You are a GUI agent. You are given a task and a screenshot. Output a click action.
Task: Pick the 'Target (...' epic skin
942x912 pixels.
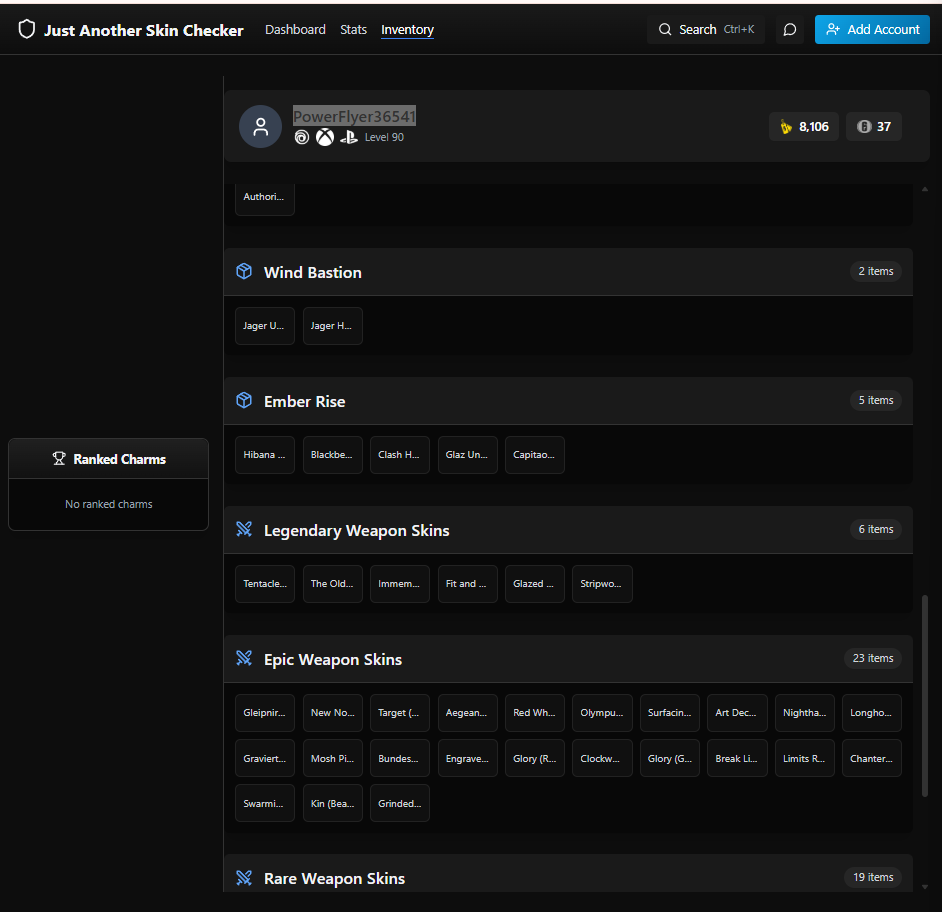point(400,713)
